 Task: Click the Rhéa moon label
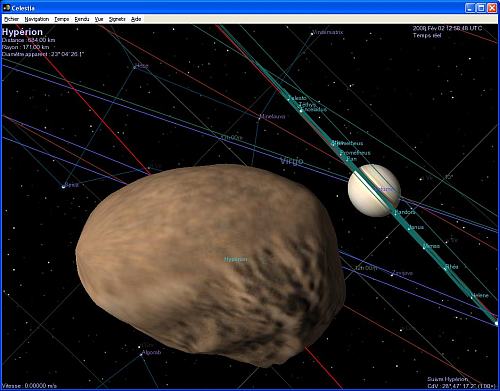click(x=452, y=267)
